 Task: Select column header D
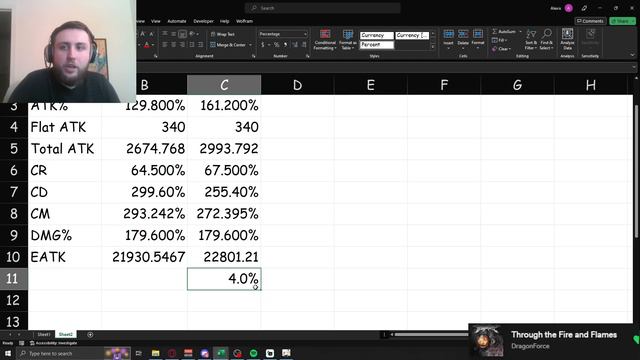coord(297,85)
